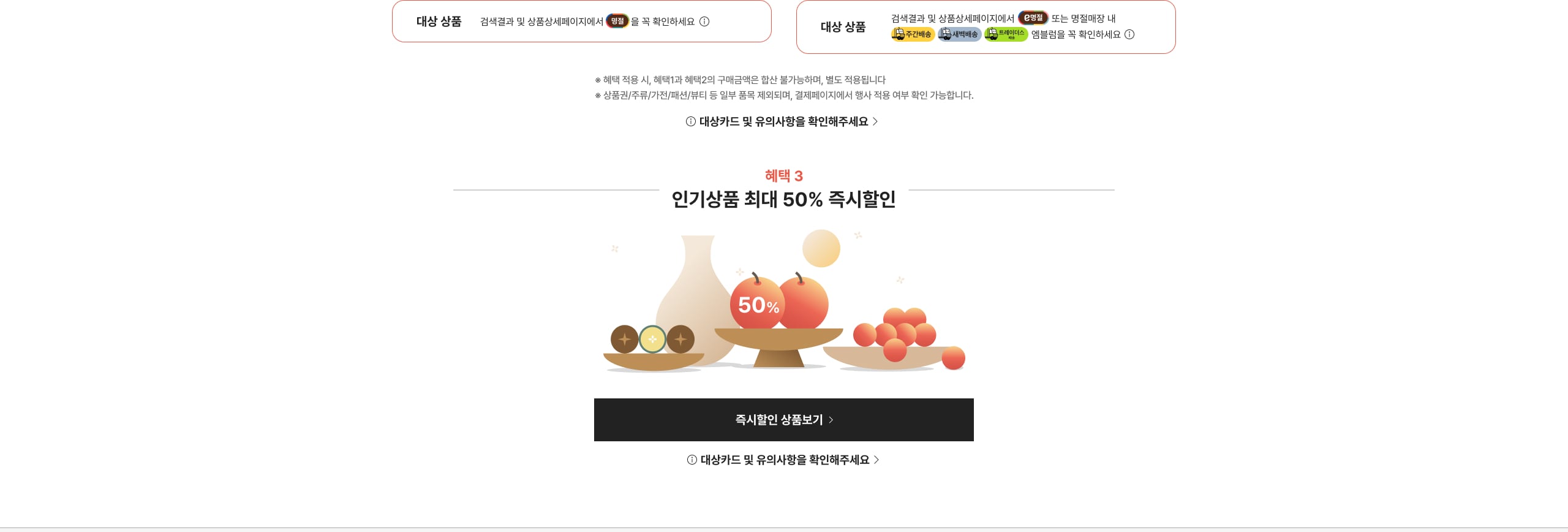The width and height of the screenshot is (1568, 532).
Task: Click the info circle before lower 대상카드 link
Action: [692, 460]
